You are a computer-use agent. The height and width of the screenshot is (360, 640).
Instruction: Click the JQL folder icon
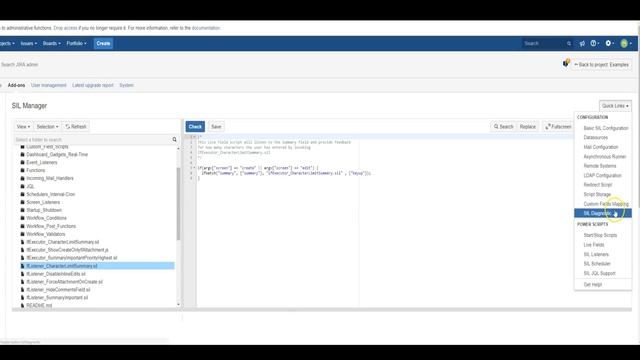[x=22, y=186]
